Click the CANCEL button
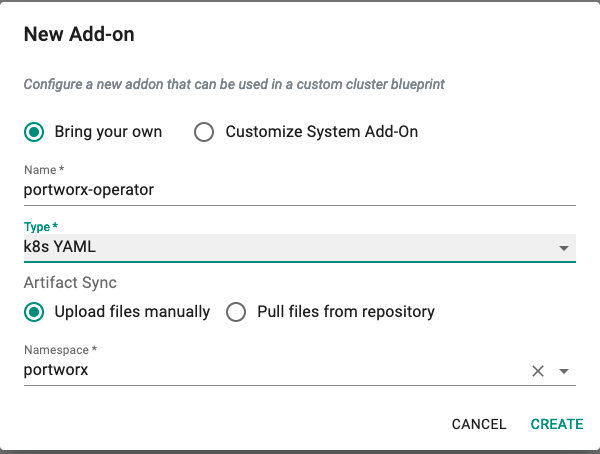Image resolution: width=600 pixels, height=454 pixels. (479, 424)
